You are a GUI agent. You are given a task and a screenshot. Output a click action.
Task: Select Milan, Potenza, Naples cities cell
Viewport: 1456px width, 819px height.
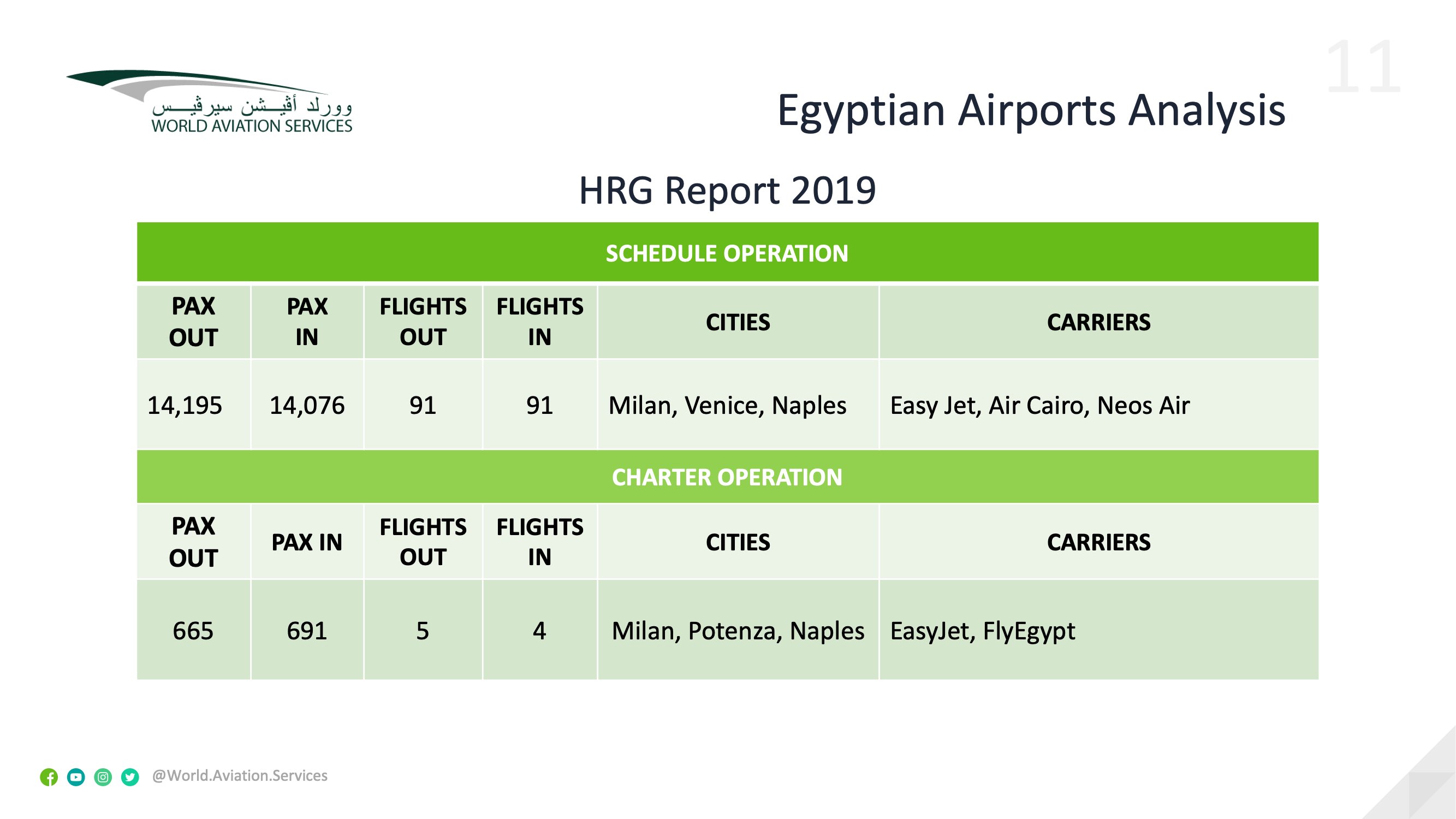(738, 630)
